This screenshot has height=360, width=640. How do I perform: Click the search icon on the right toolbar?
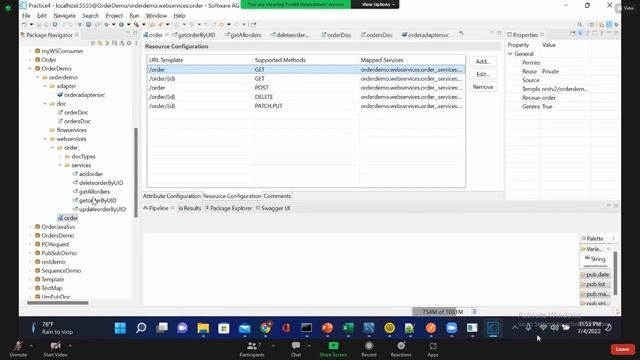pyautogui.click(x=580, y=24)
